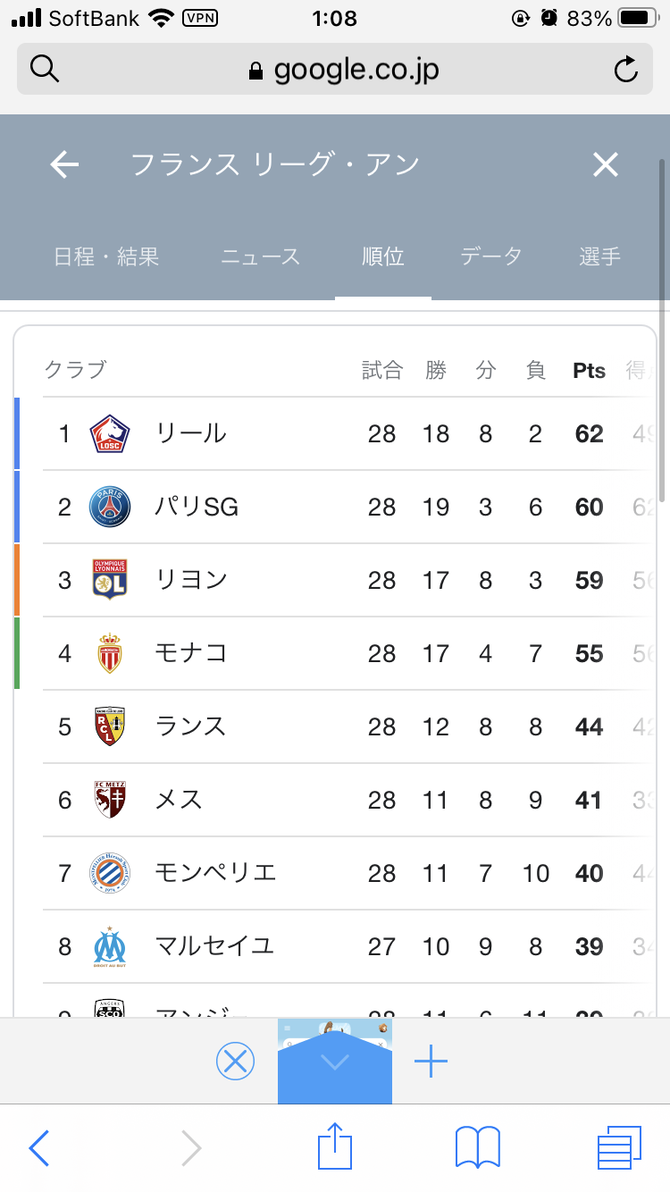670x1192 pixels.
Task: Dismiss overlay with circled X icon
Action: [236, 1061]
